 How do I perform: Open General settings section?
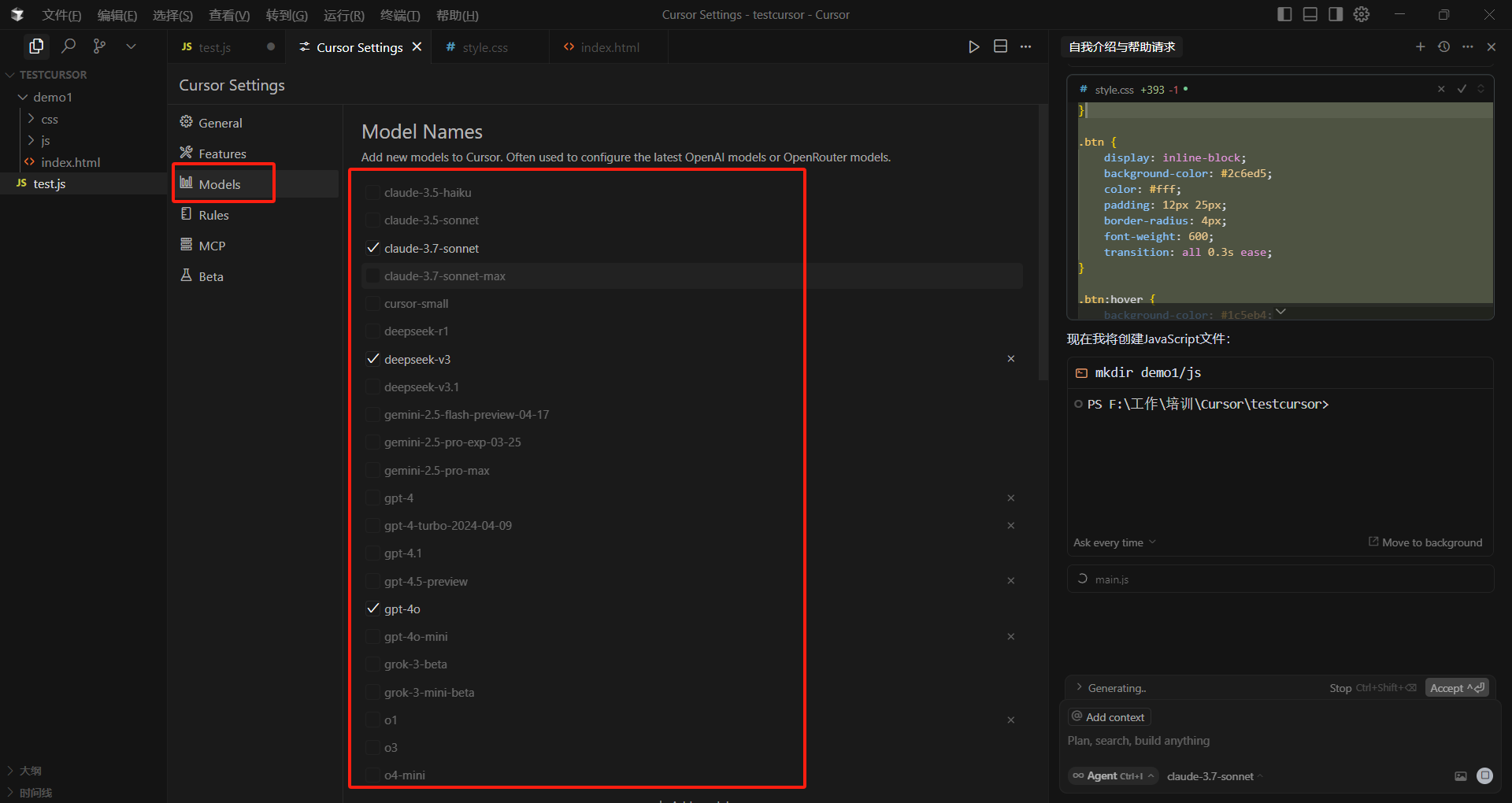255,123
